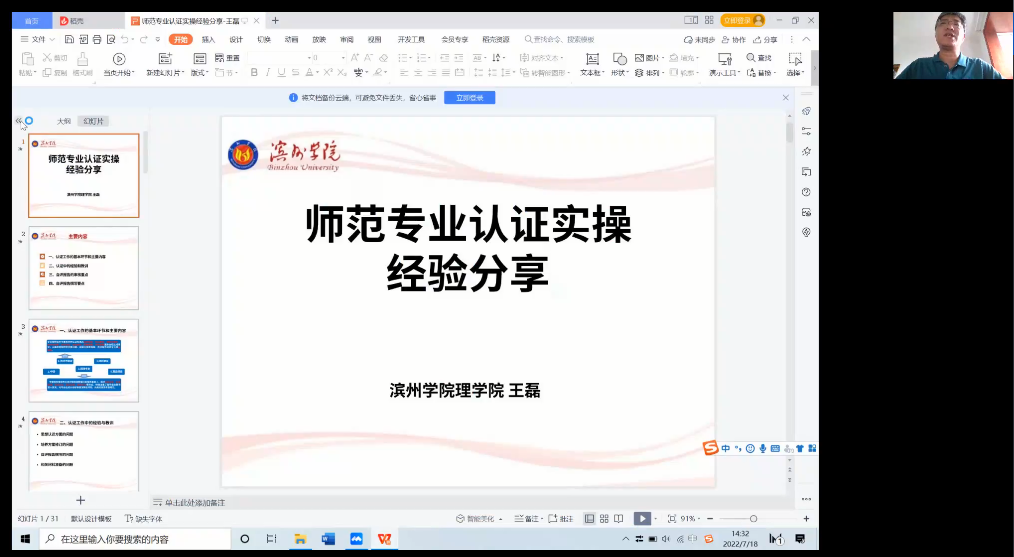1014x557 pixels.
Task: Click the Collaborate (协作) button
Action: pos(733,39)
